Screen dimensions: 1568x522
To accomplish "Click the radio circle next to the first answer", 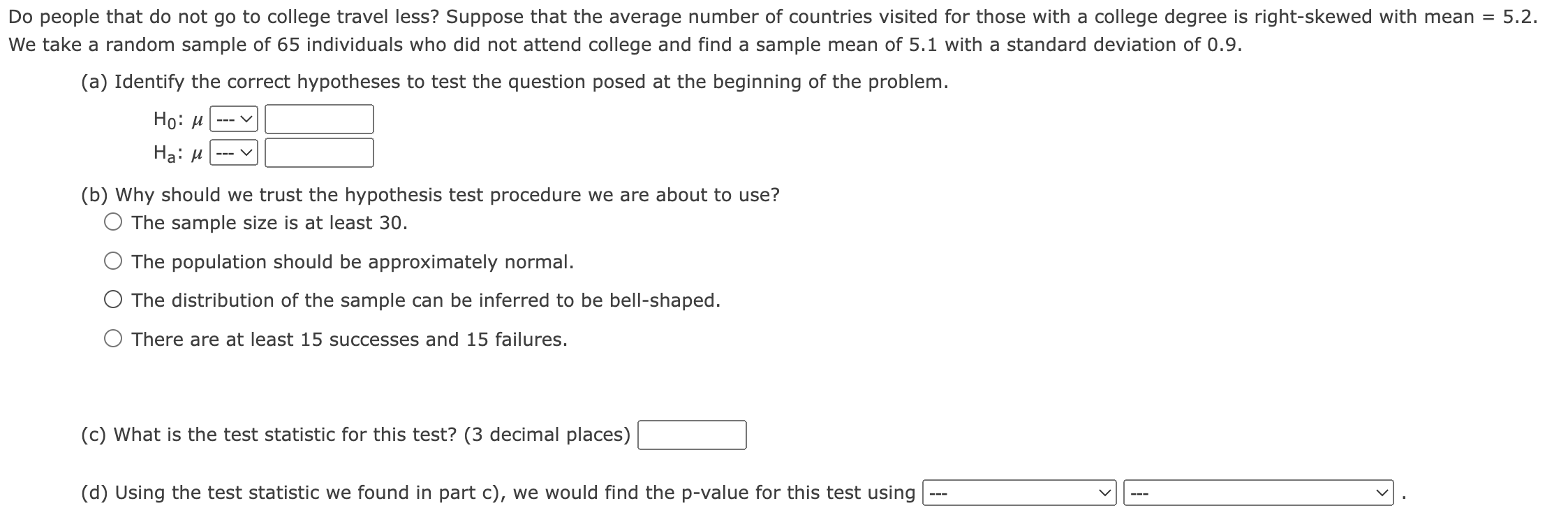I will coord(113,222).
